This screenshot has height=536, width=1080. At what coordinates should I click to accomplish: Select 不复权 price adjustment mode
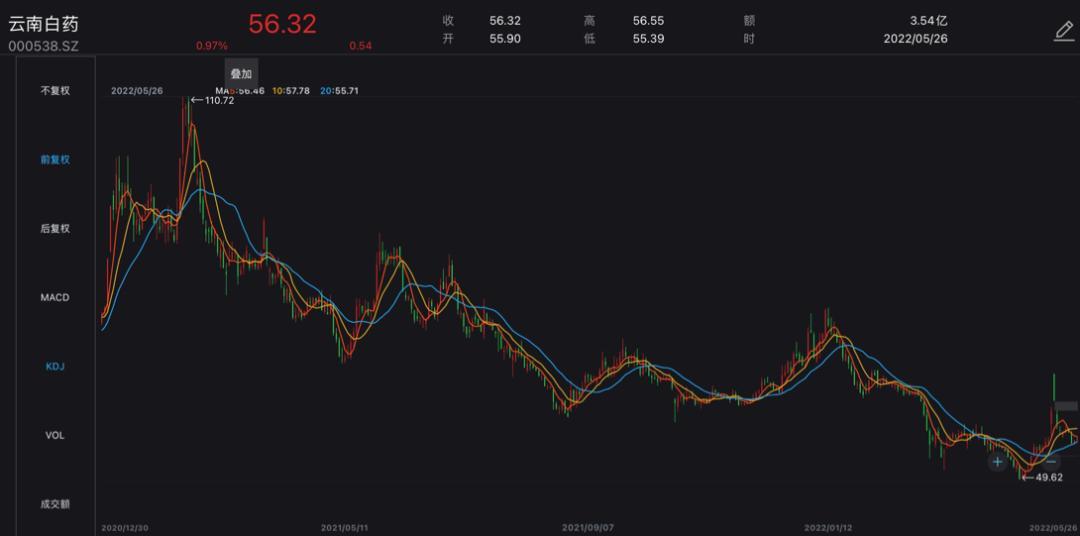tap(55, 90)
